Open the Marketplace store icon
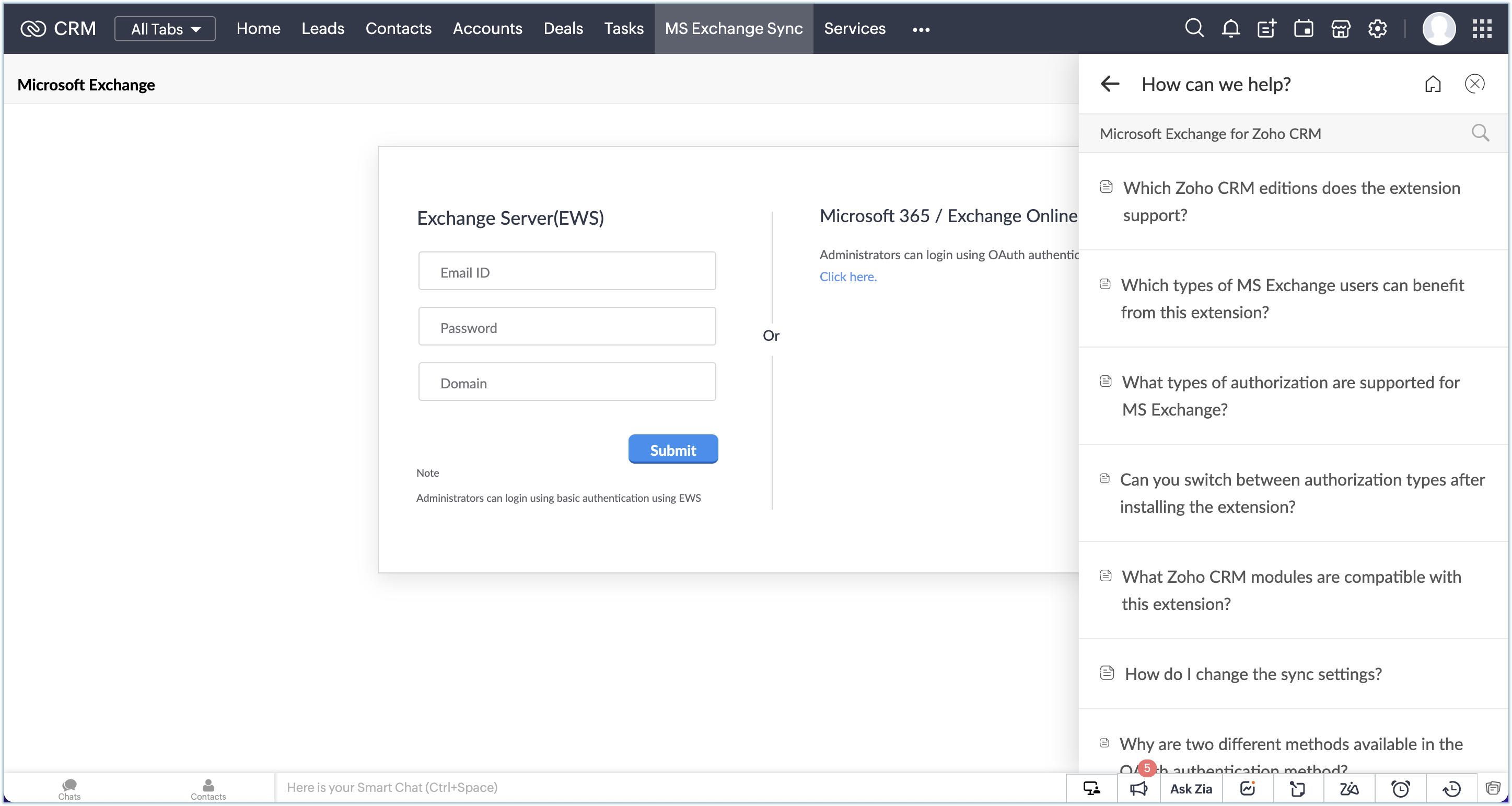1512x806 pixels. click(1340, 28)
